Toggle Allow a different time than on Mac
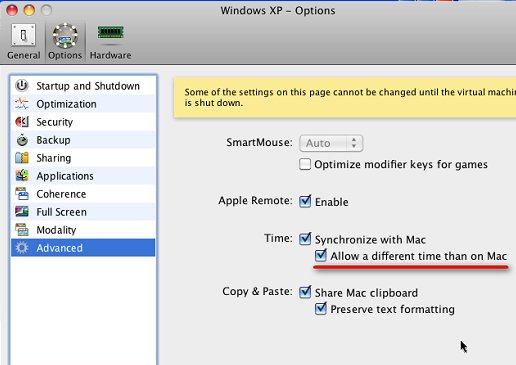The image size is (516, 365). [x=321, y=256]
